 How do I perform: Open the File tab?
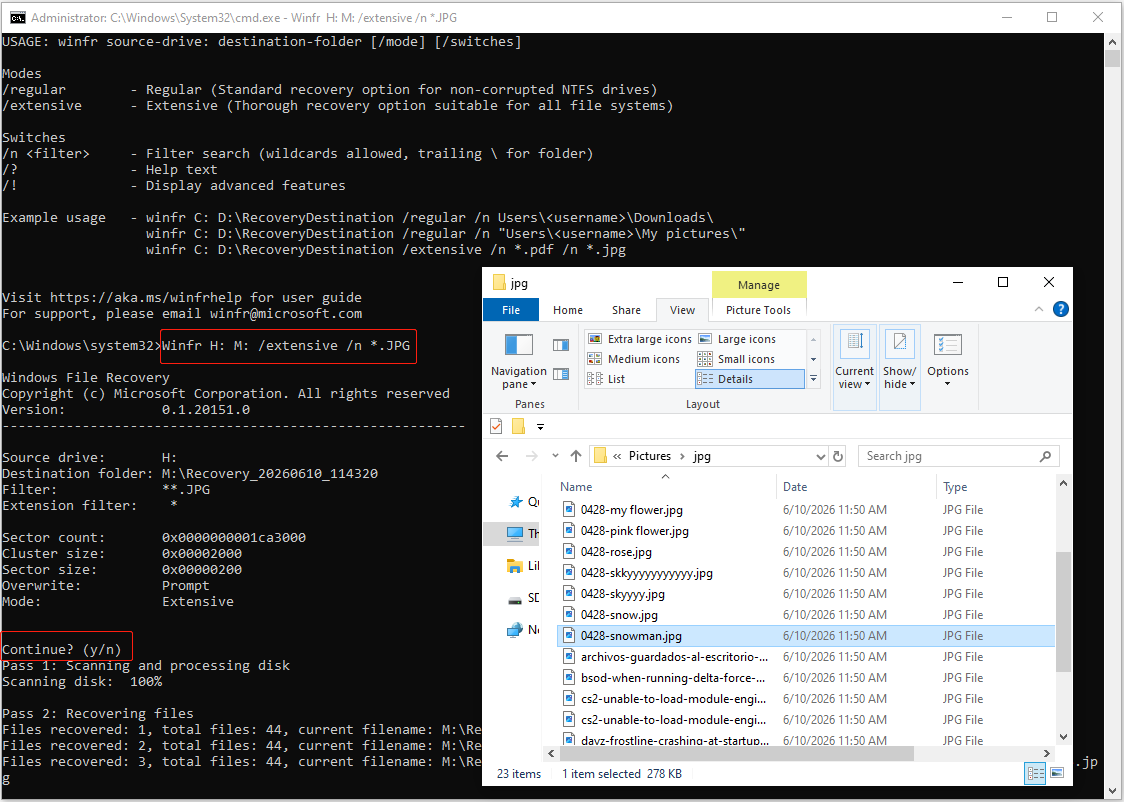point(511,310)
